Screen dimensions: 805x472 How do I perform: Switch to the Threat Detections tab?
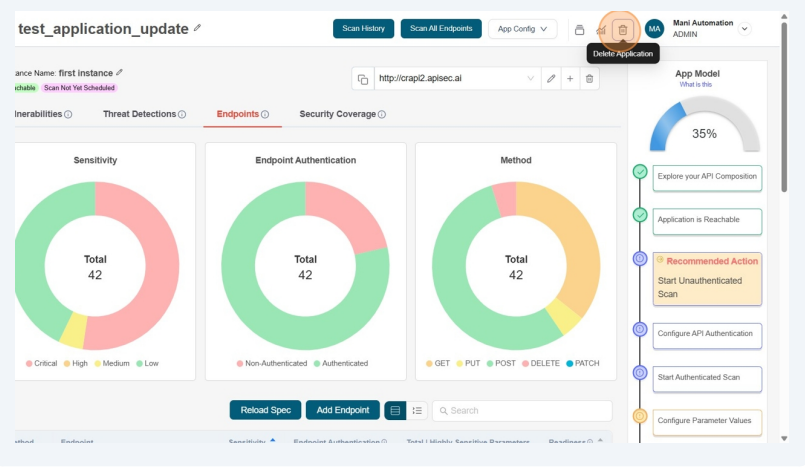pos(144,115)
